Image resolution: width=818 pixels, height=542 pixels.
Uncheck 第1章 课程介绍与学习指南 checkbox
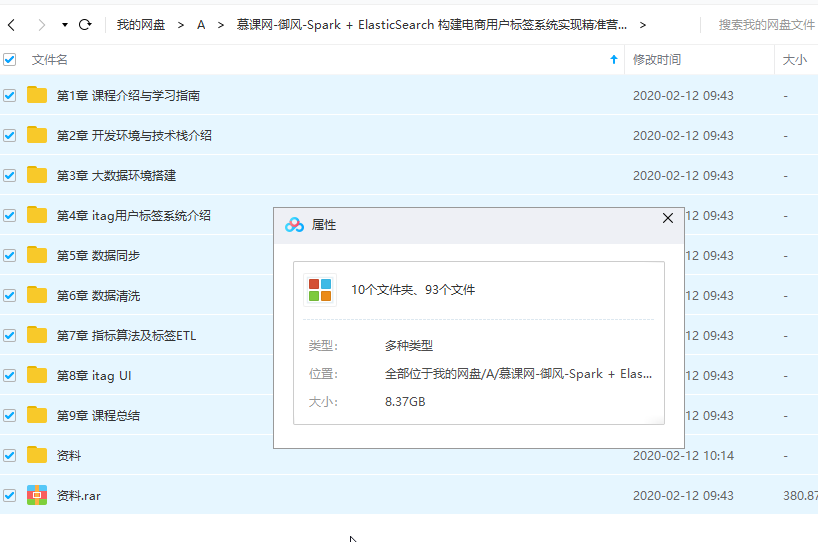(x=9, y=95)
